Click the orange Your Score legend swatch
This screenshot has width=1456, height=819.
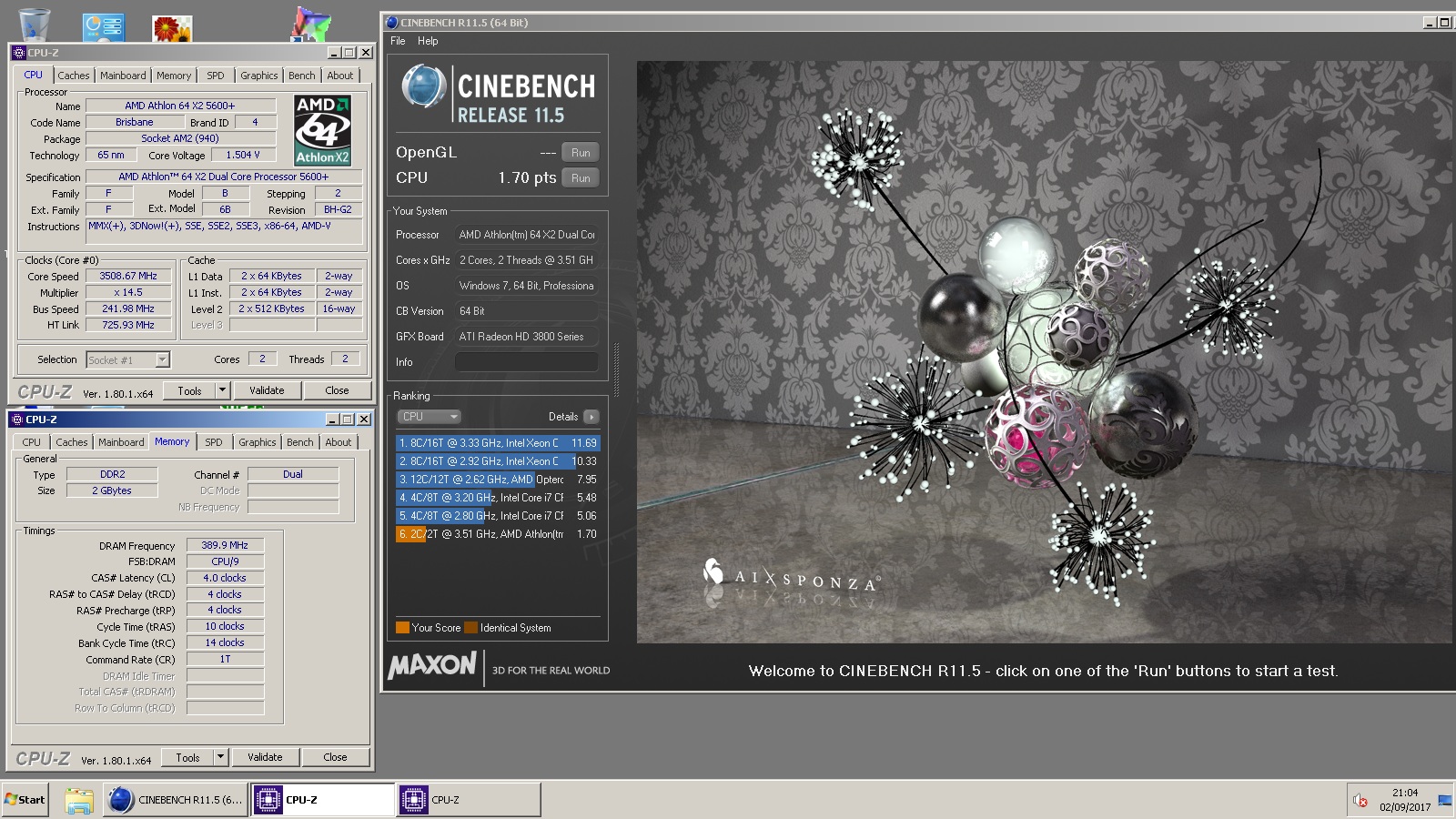coord(402,627)
